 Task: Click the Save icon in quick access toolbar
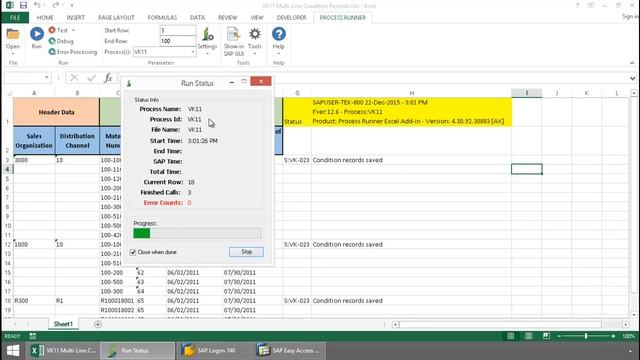pos(23,5)
